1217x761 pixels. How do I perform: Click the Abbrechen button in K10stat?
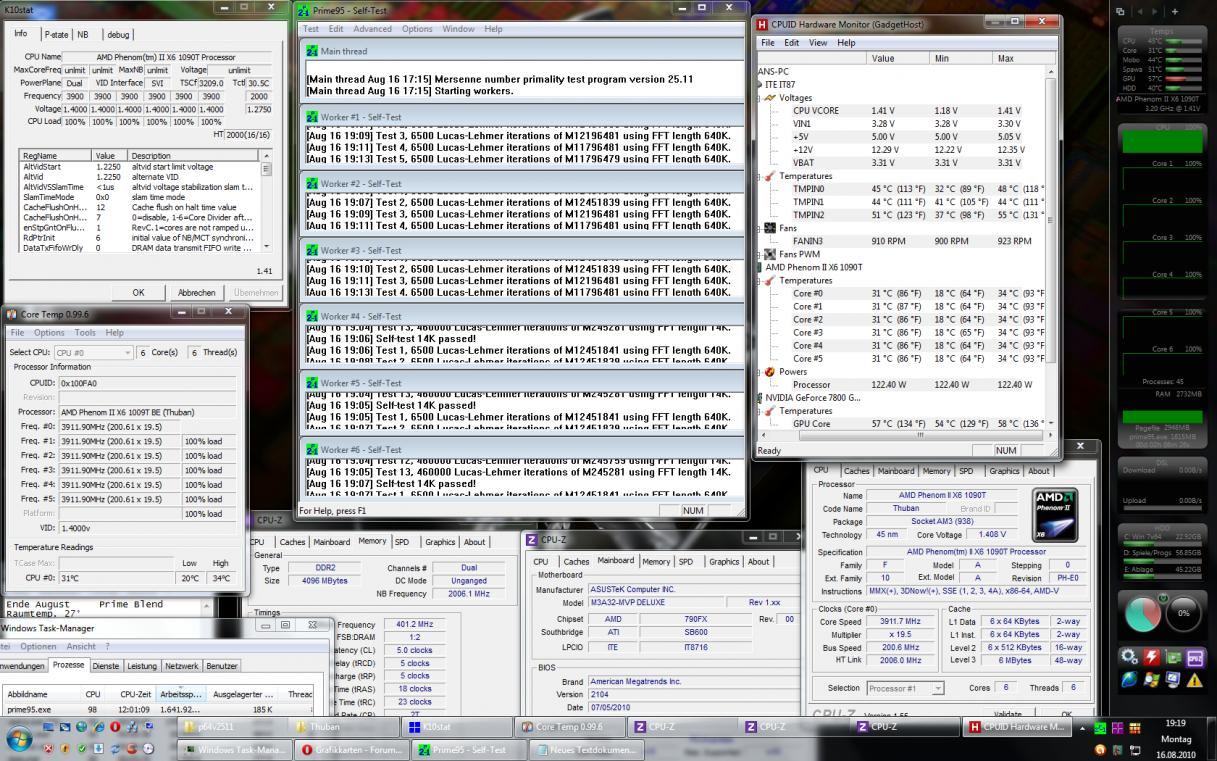click(x=197, y=293)
